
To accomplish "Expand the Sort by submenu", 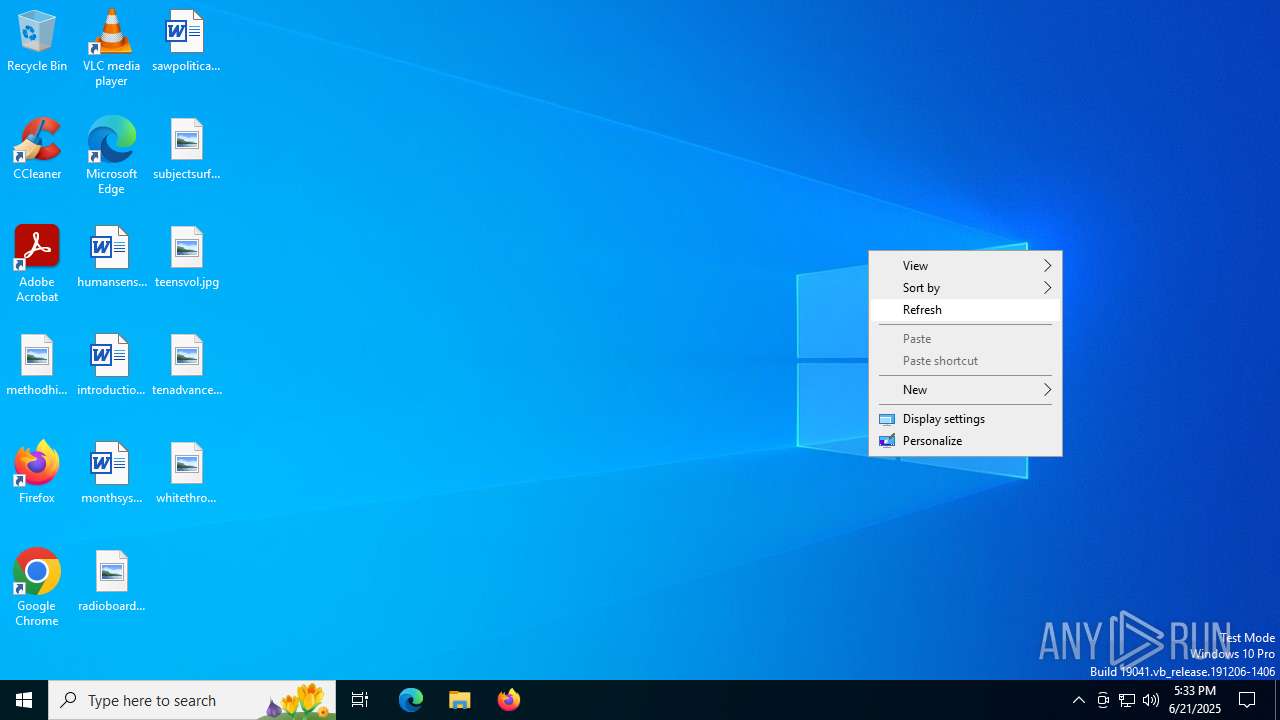I will tap(965, 288).
